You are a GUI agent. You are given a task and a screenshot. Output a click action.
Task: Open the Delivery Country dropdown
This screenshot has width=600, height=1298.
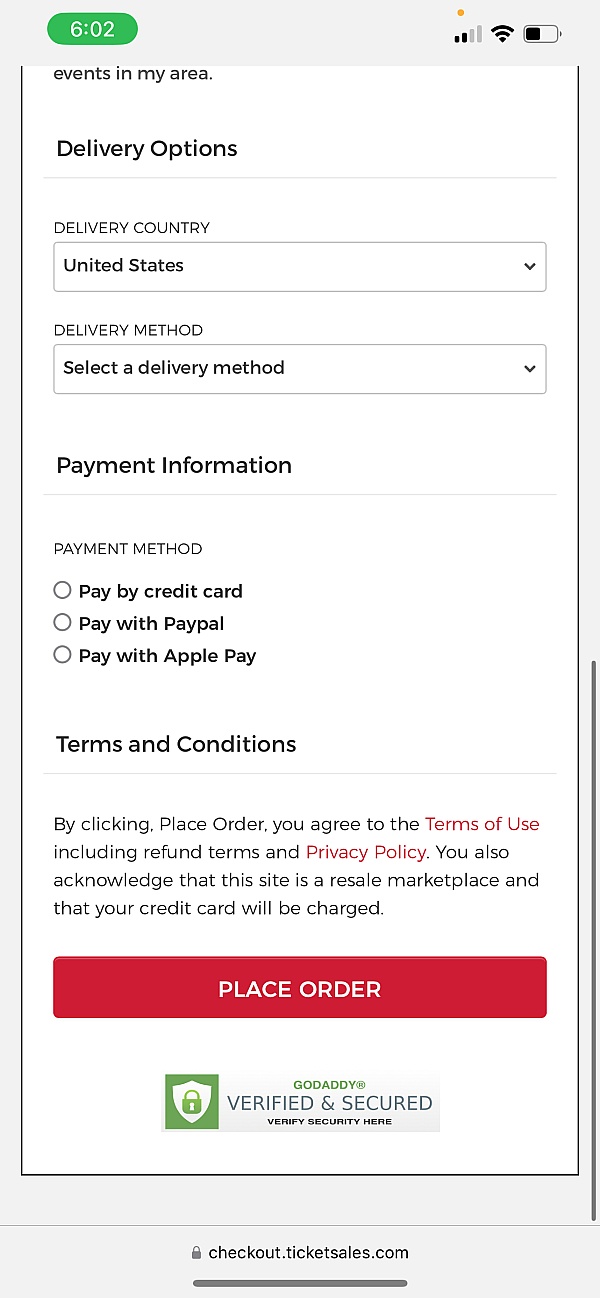coord(299,266)
